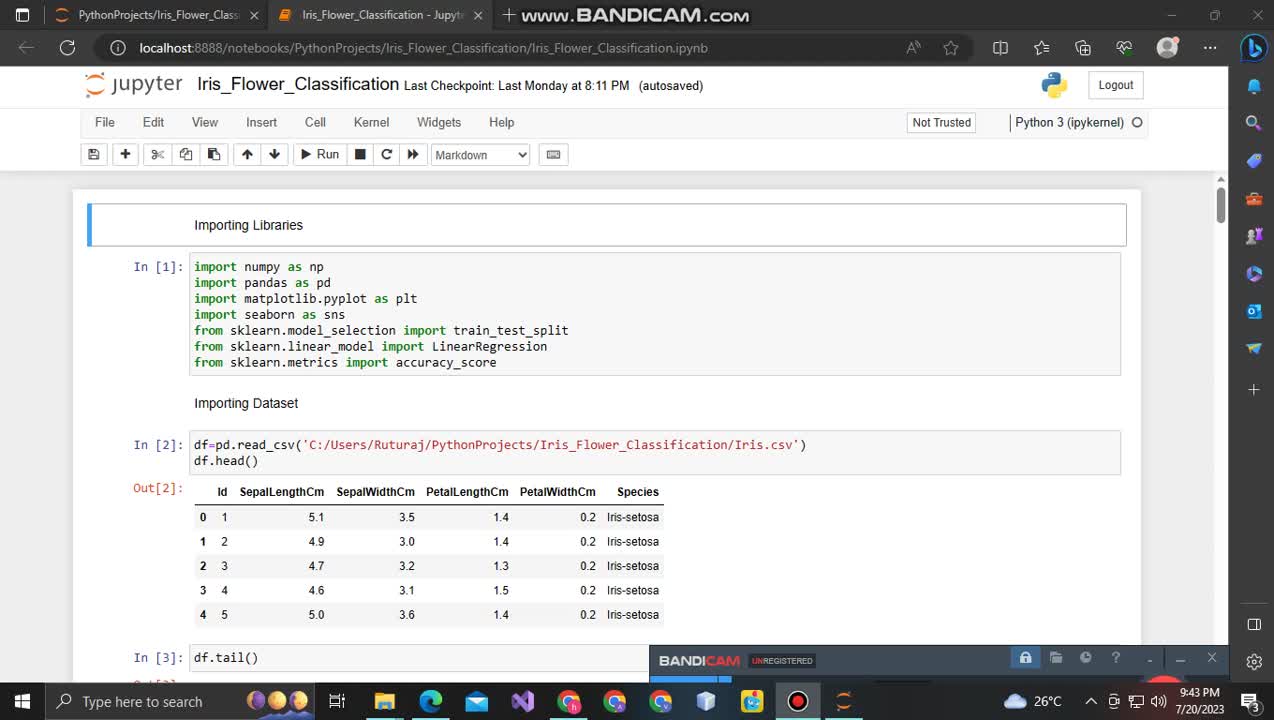The height and width of the screenshot is (720, 1274).
Task: Open the Widgets menu
Action: coord(439,122)
